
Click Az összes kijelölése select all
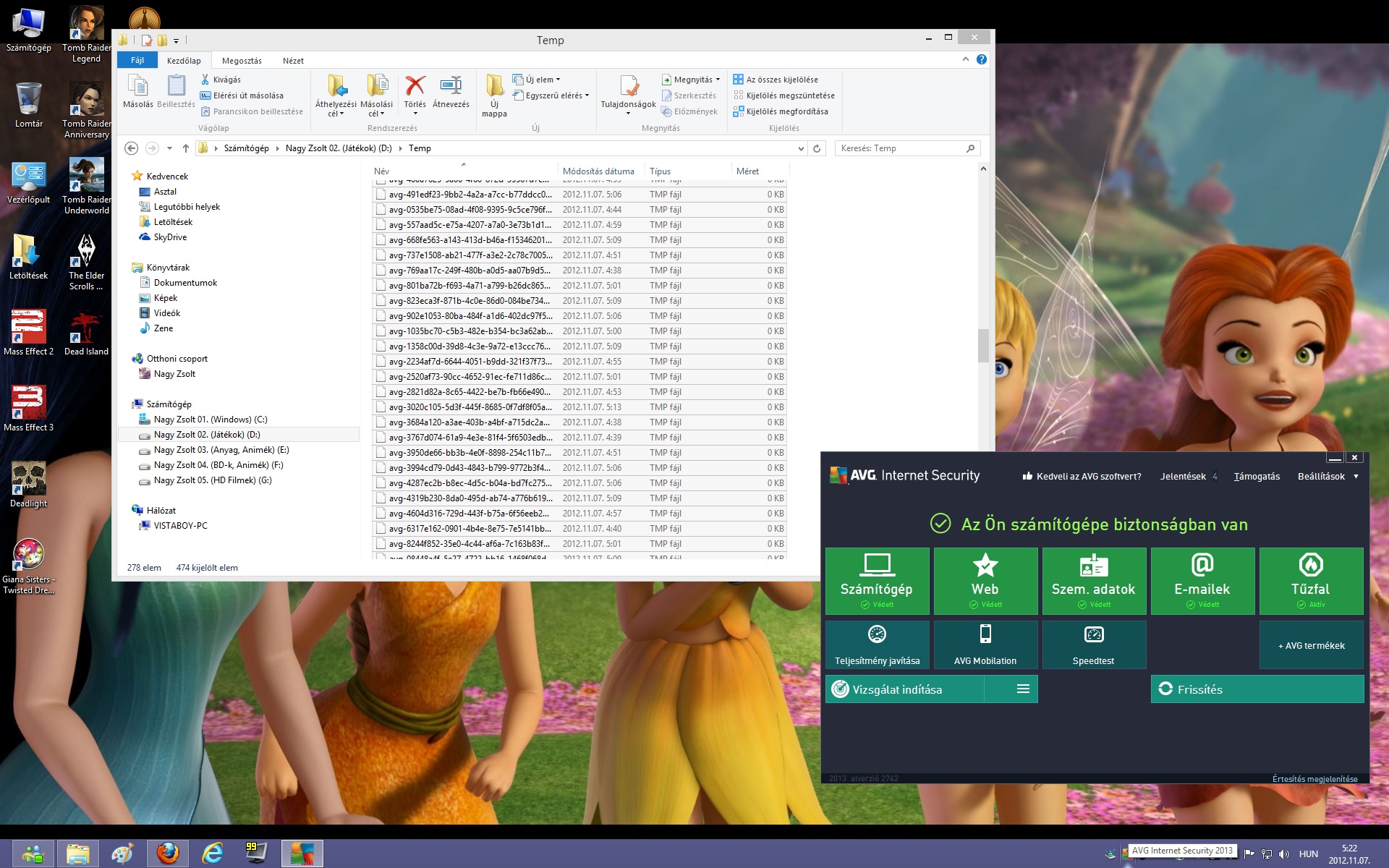click(776, 80)
